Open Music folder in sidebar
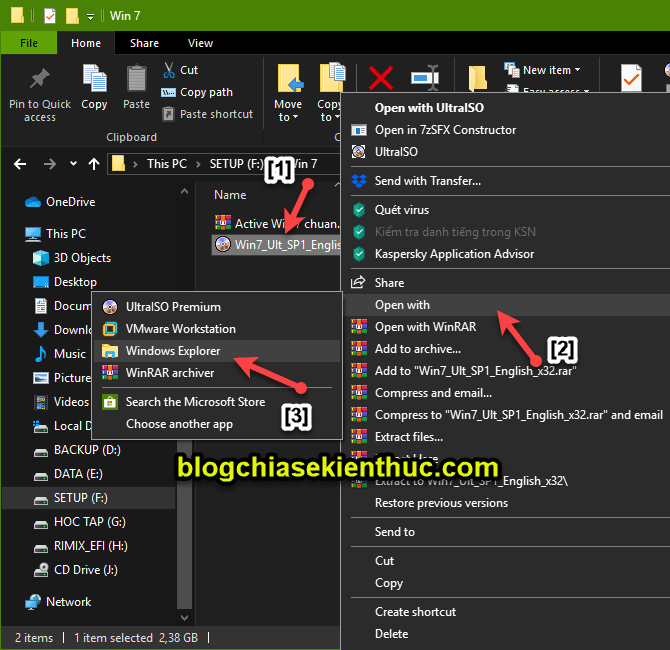This screenshot has height=650, width=670. 60,354
